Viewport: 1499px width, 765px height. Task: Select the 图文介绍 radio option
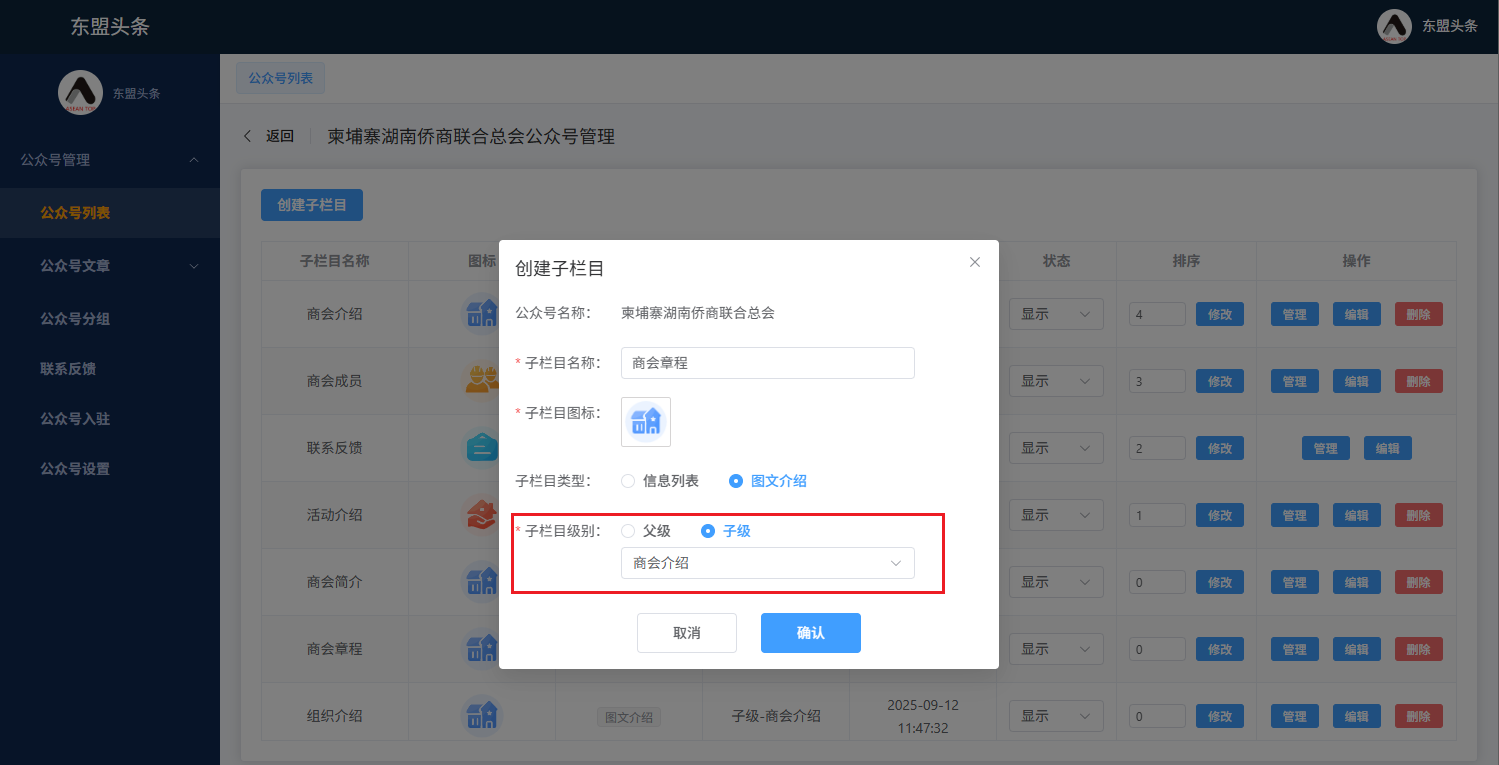pyautogui.click(x=768, y=481)
